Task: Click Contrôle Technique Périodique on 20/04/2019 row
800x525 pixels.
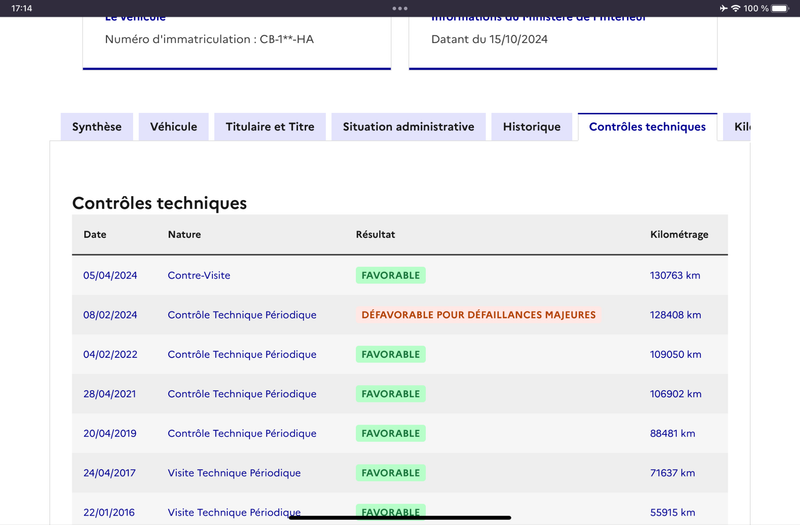Action: [x=242, y=433]
